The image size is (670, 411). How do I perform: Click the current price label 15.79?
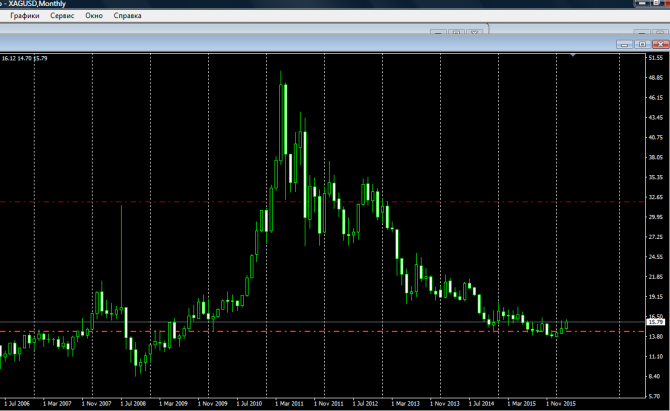point(655,322)
